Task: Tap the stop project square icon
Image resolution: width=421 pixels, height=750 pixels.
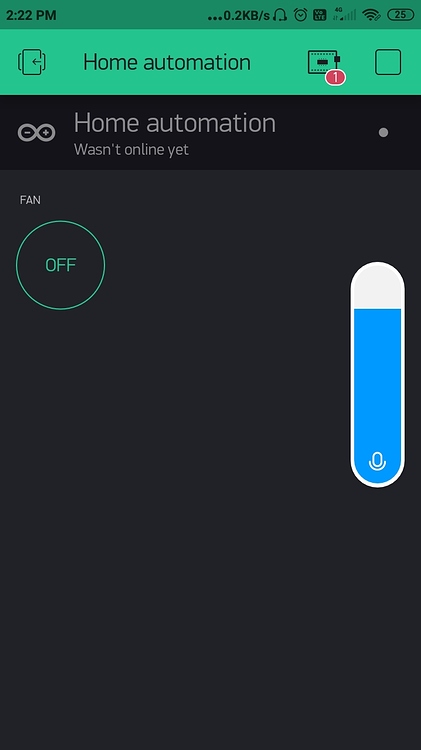Action: coord(388,62)
